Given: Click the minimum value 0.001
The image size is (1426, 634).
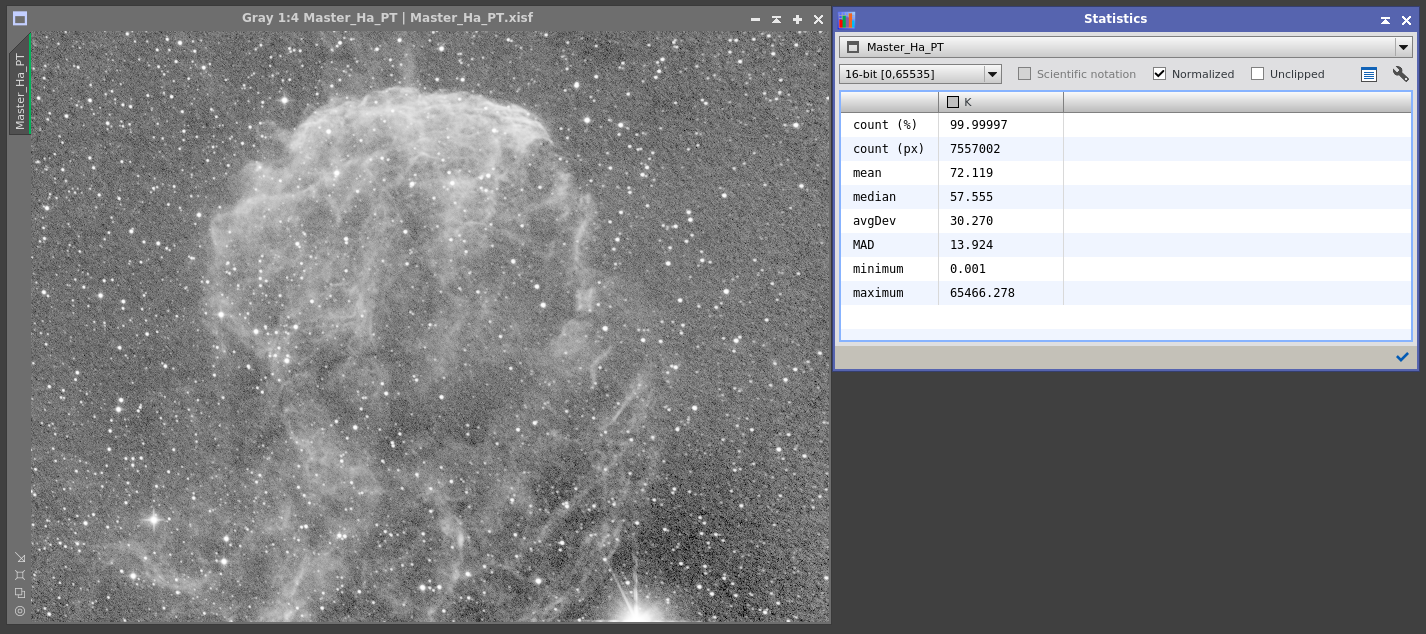Looking at the screenshot, I should point(967,269).
